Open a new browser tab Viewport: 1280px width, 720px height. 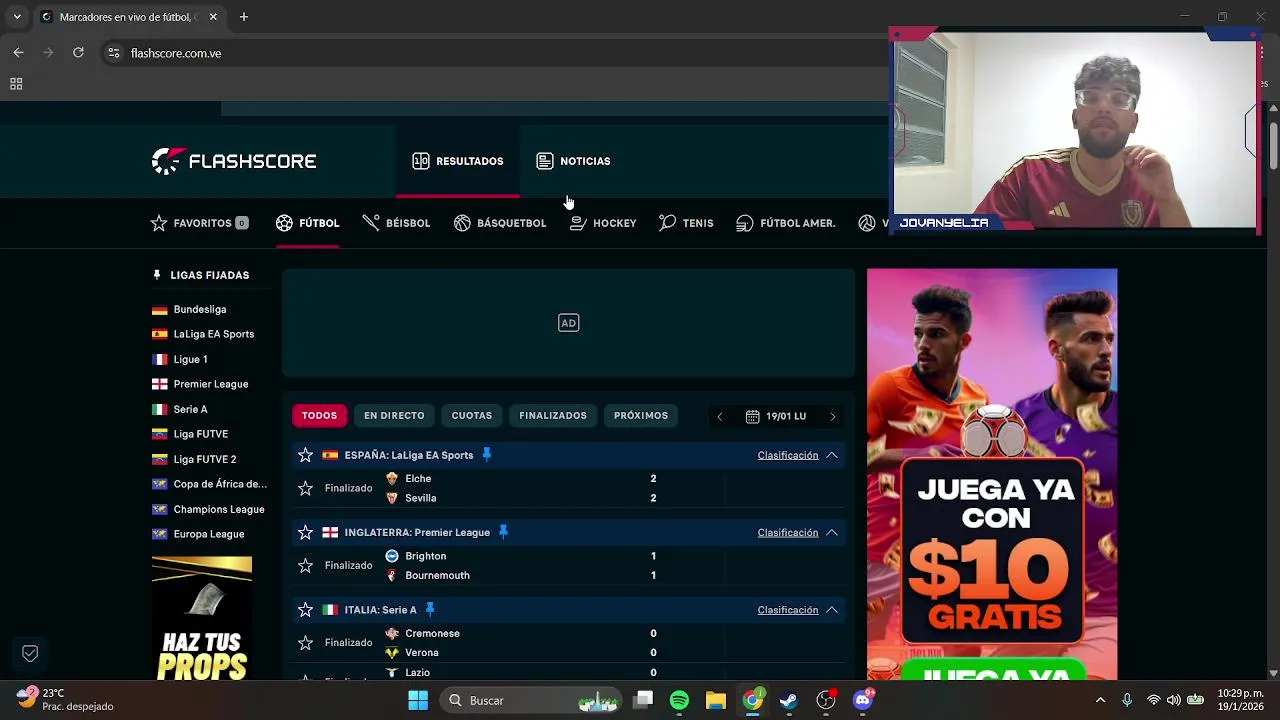click(244, 17)
